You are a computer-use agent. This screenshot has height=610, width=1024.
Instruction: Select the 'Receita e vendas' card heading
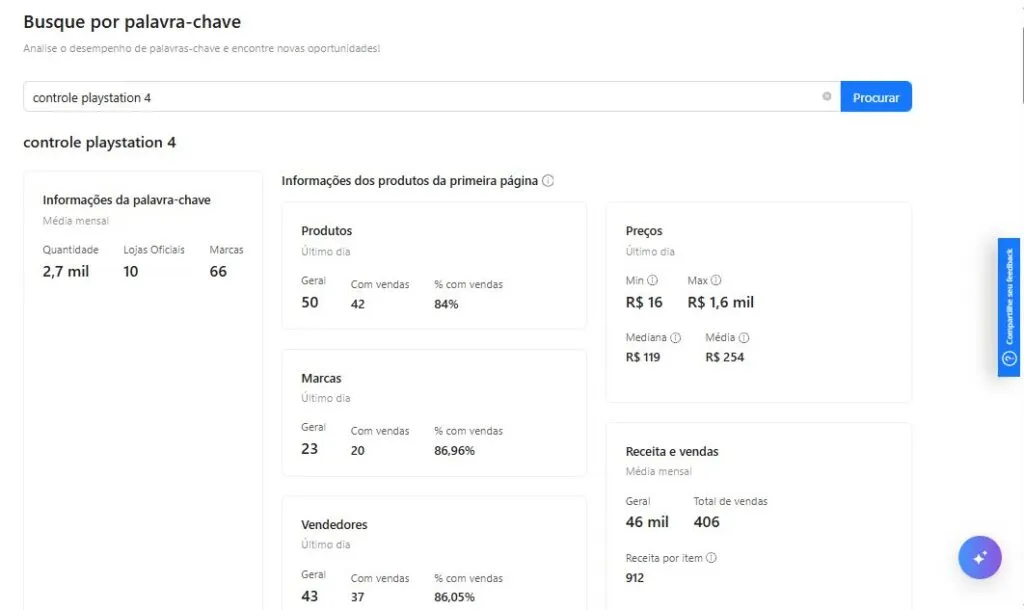point(672,452)
